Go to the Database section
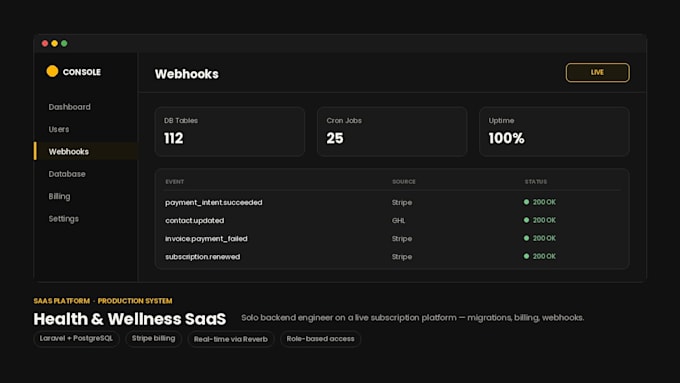 (67, 174)
